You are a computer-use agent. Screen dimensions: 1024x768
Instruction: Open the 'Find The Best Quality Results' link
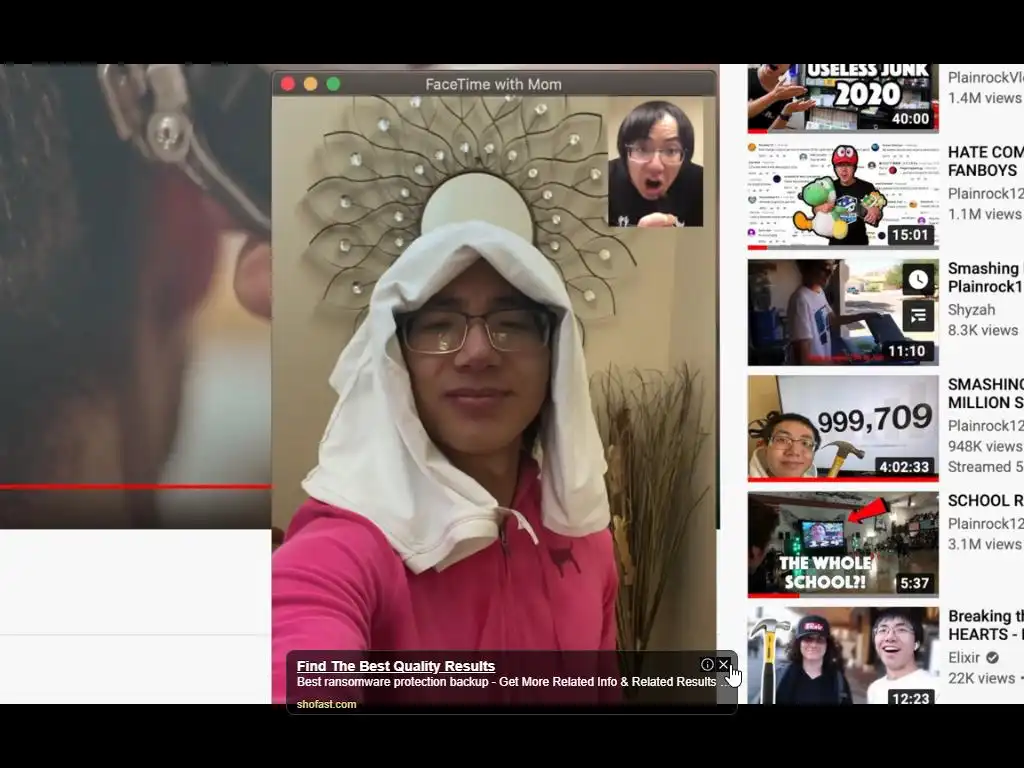click(x=396, y=666)
